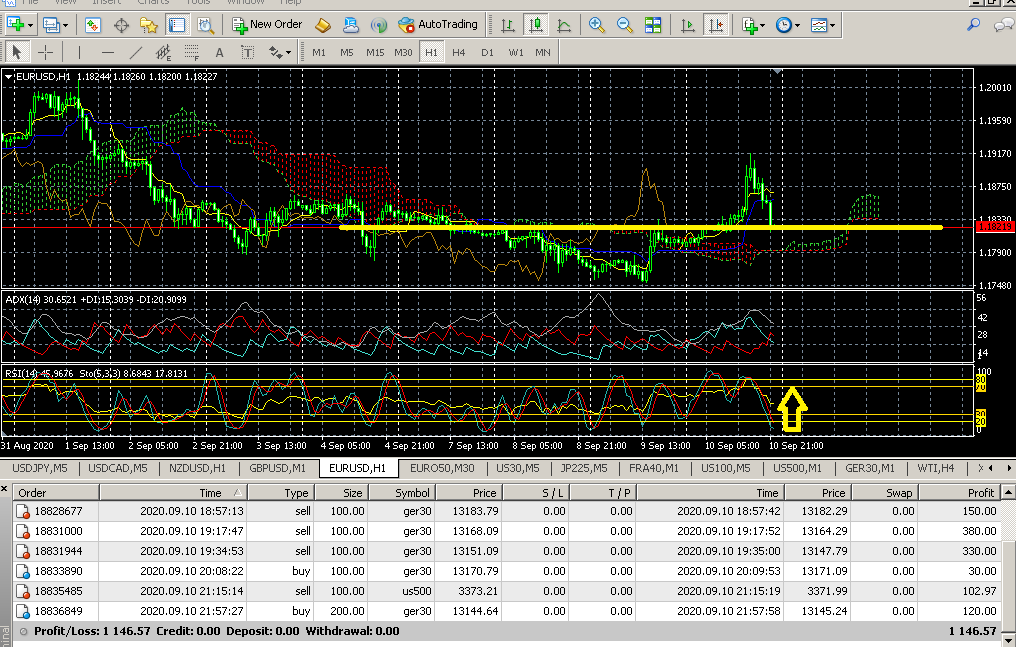The width and height of the screenshot is (1016, 647).
Task: Switch to line chart display
Action: pos(564,25)
